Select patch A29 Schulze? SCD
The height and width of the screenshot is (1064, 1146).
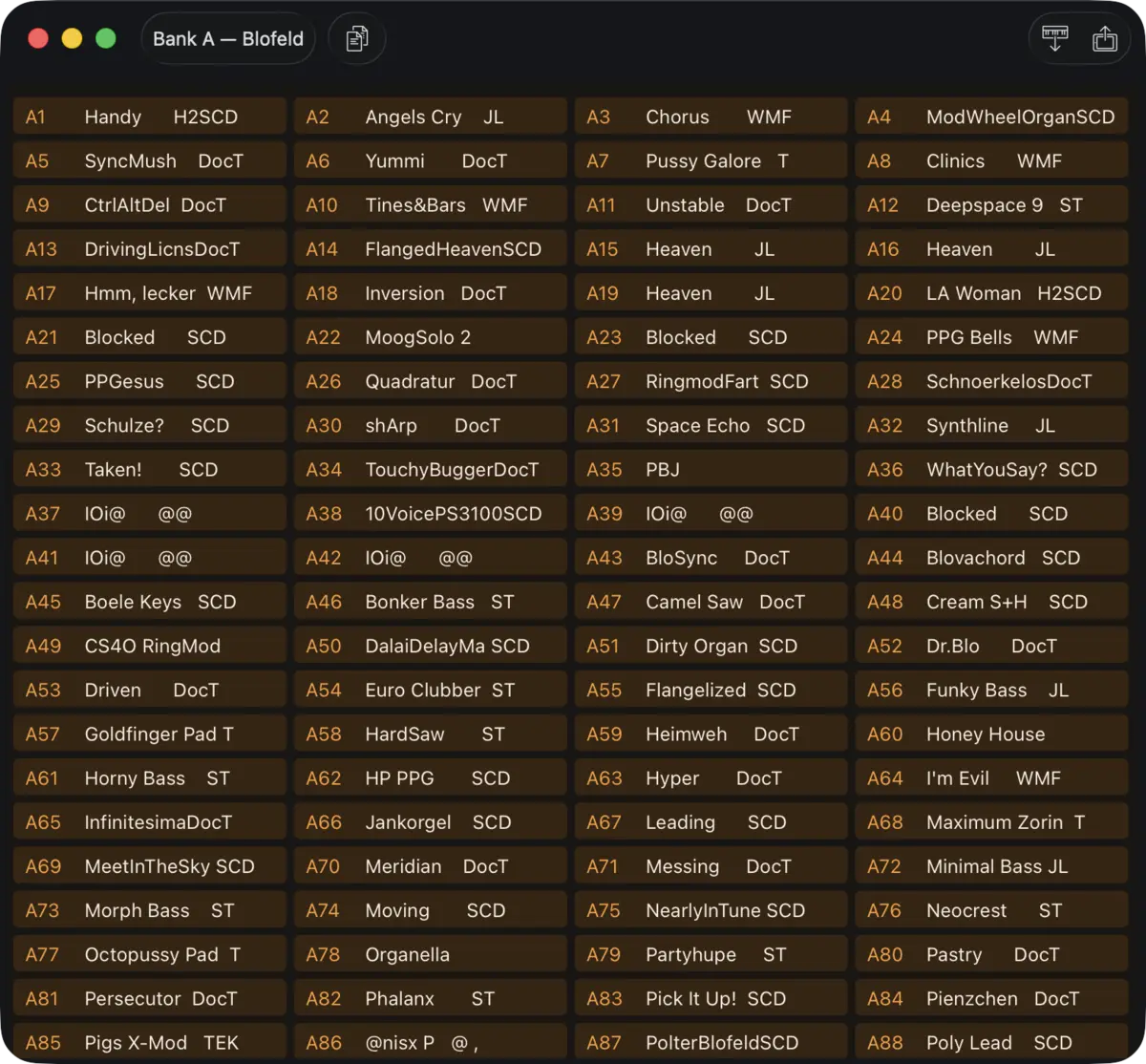click(x=150, y=425)
